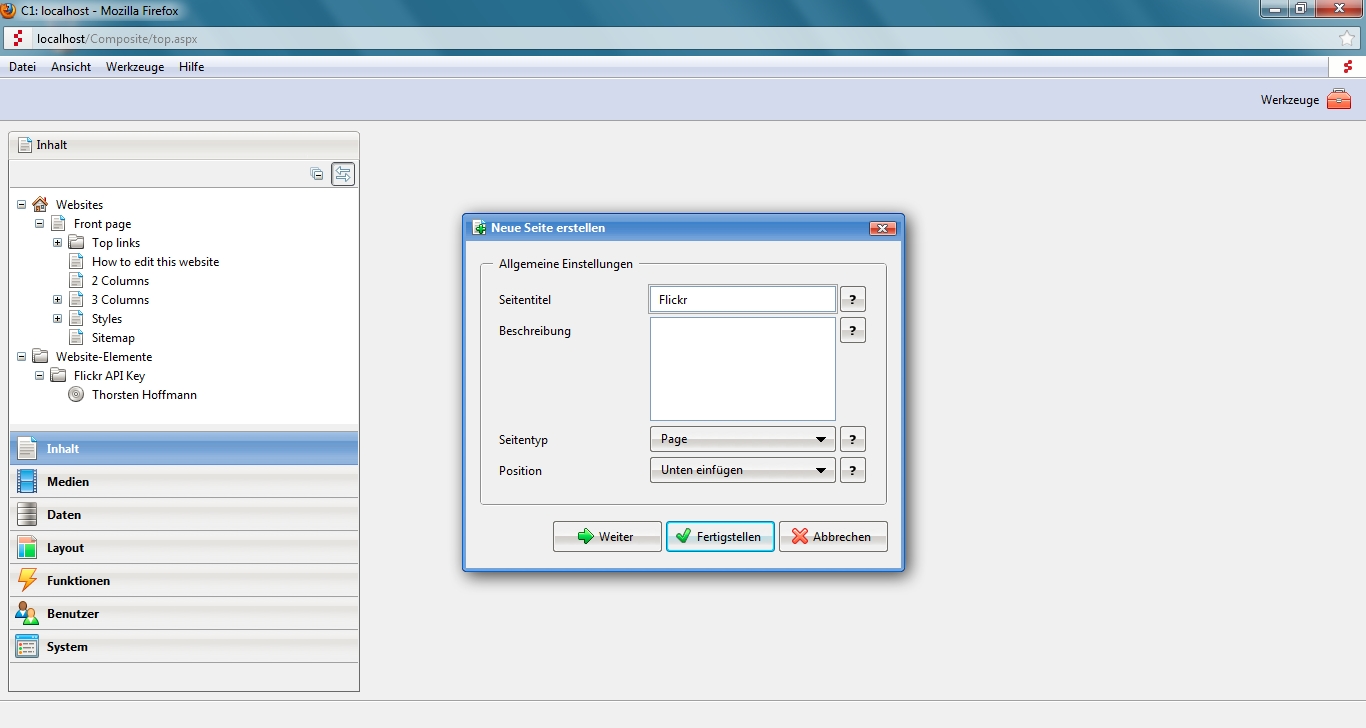Expand the Top links tree node

click(x=57, y=243)
